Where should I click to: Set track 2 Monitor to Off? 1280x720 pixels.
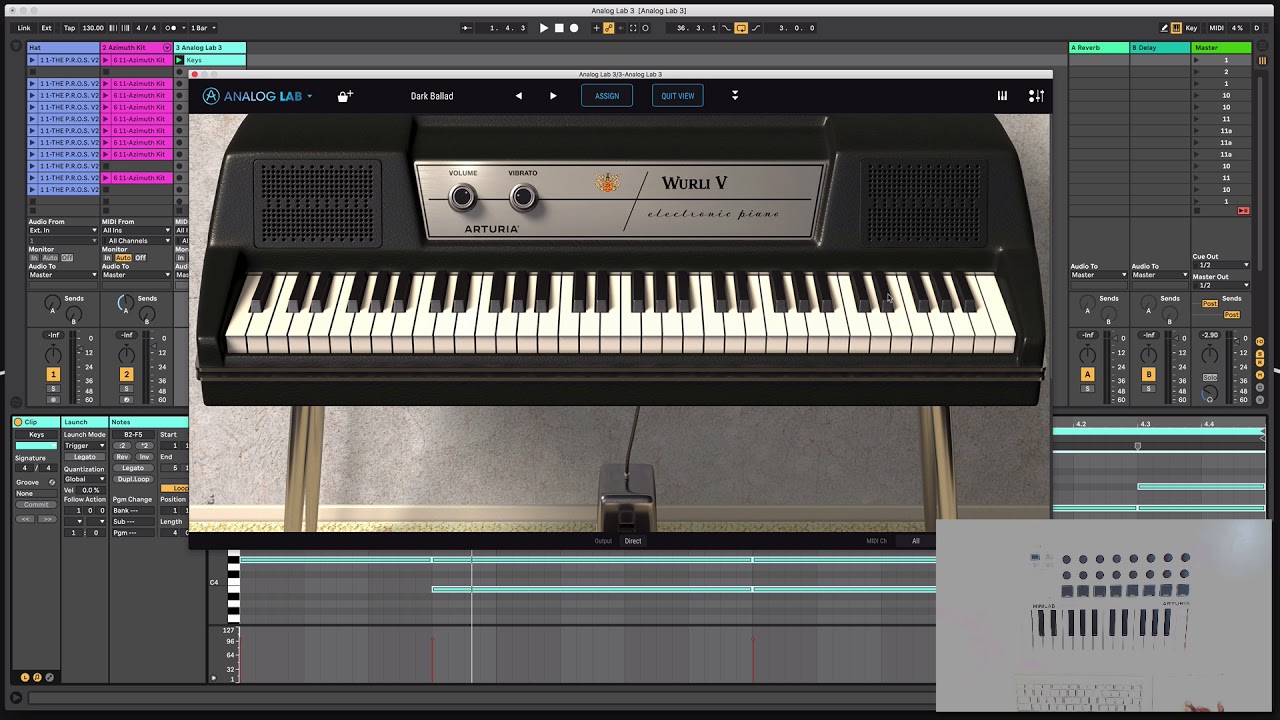click(140, 258)
